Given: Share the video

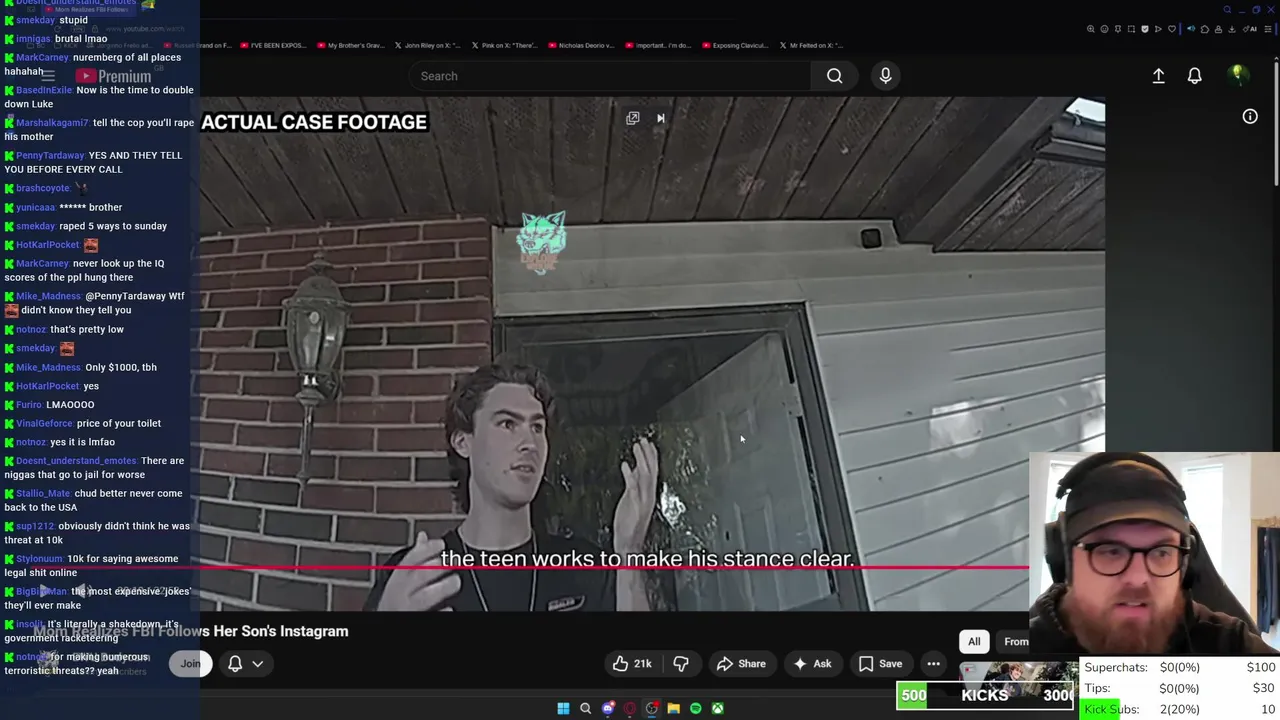Looking at the screenshot, I should (741, 664).
